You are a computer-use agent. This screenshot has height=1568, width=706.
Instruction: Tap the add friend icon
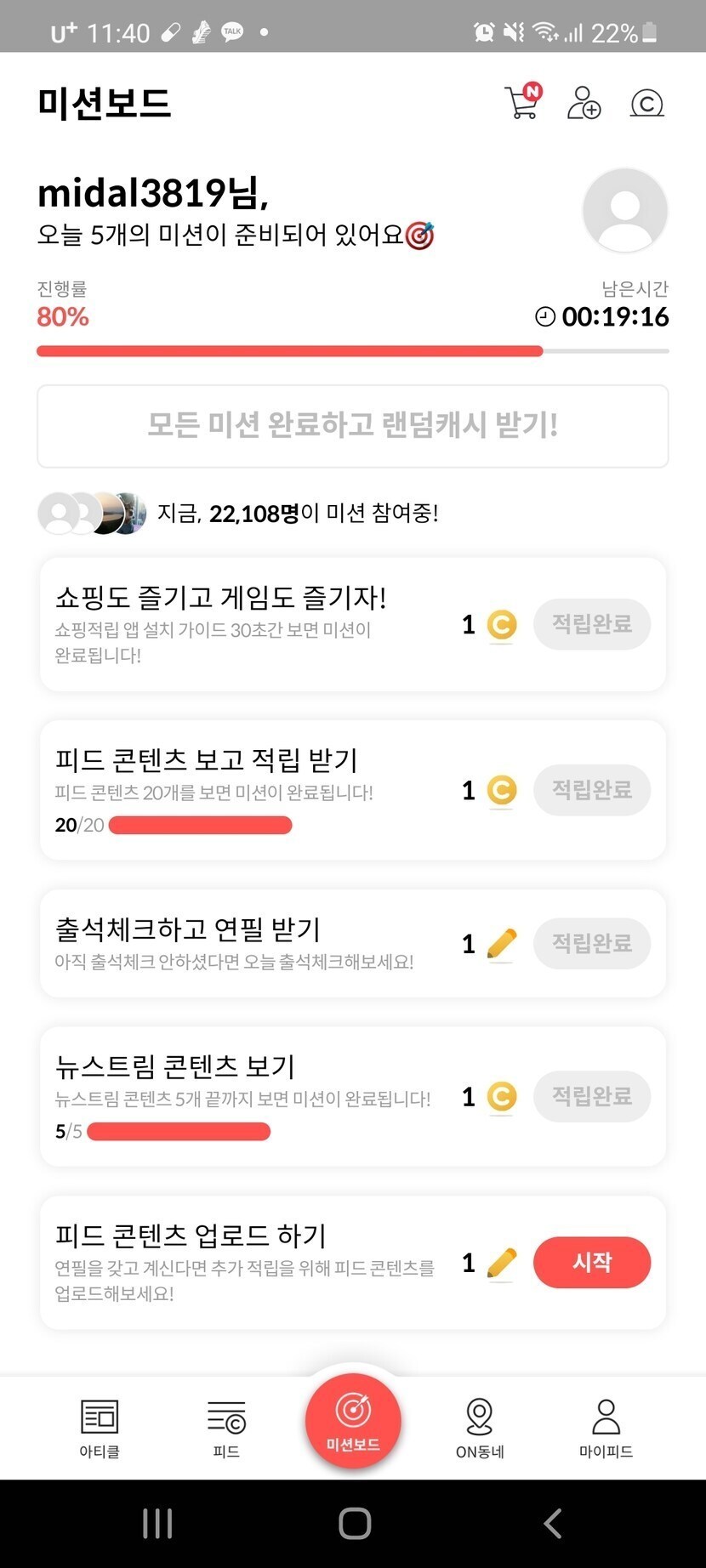click(584, 103)
